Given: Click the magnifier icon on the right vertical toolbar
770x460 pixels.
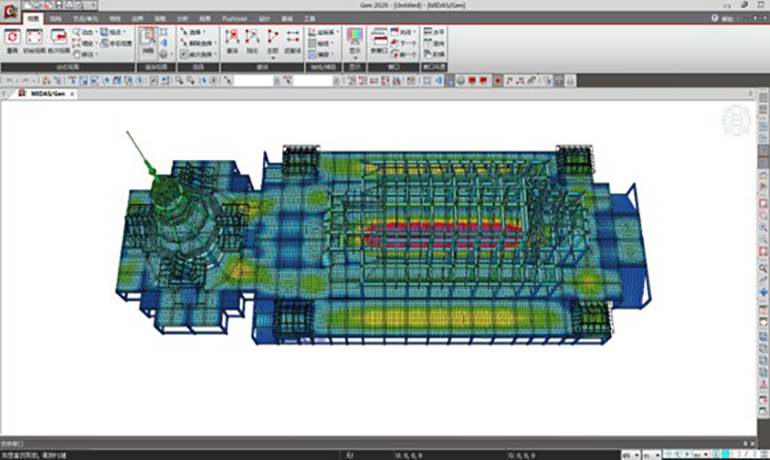Looking at the screenshot, I should tap(763, 268).
